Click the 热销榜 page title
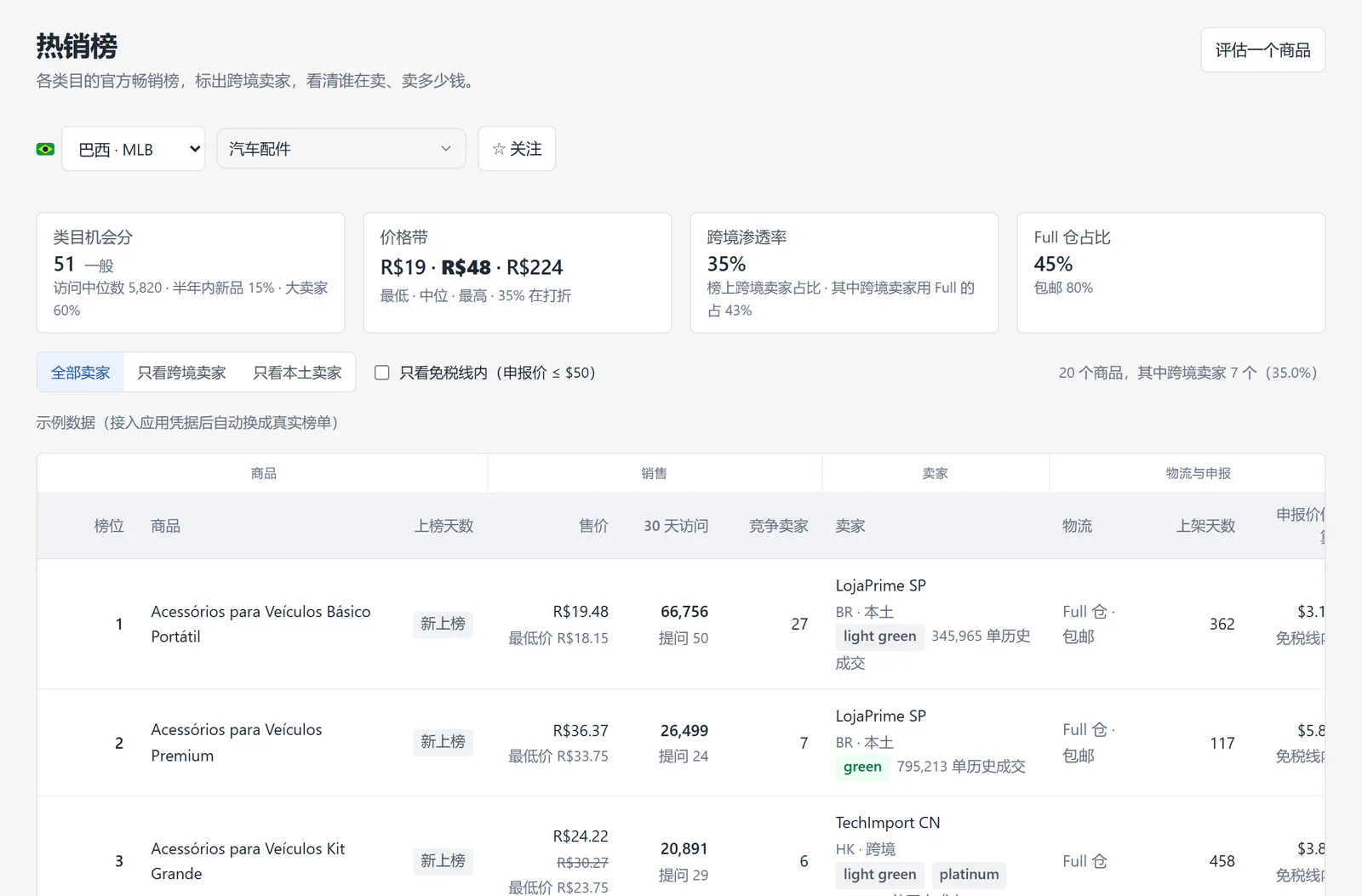 [77, 46]
